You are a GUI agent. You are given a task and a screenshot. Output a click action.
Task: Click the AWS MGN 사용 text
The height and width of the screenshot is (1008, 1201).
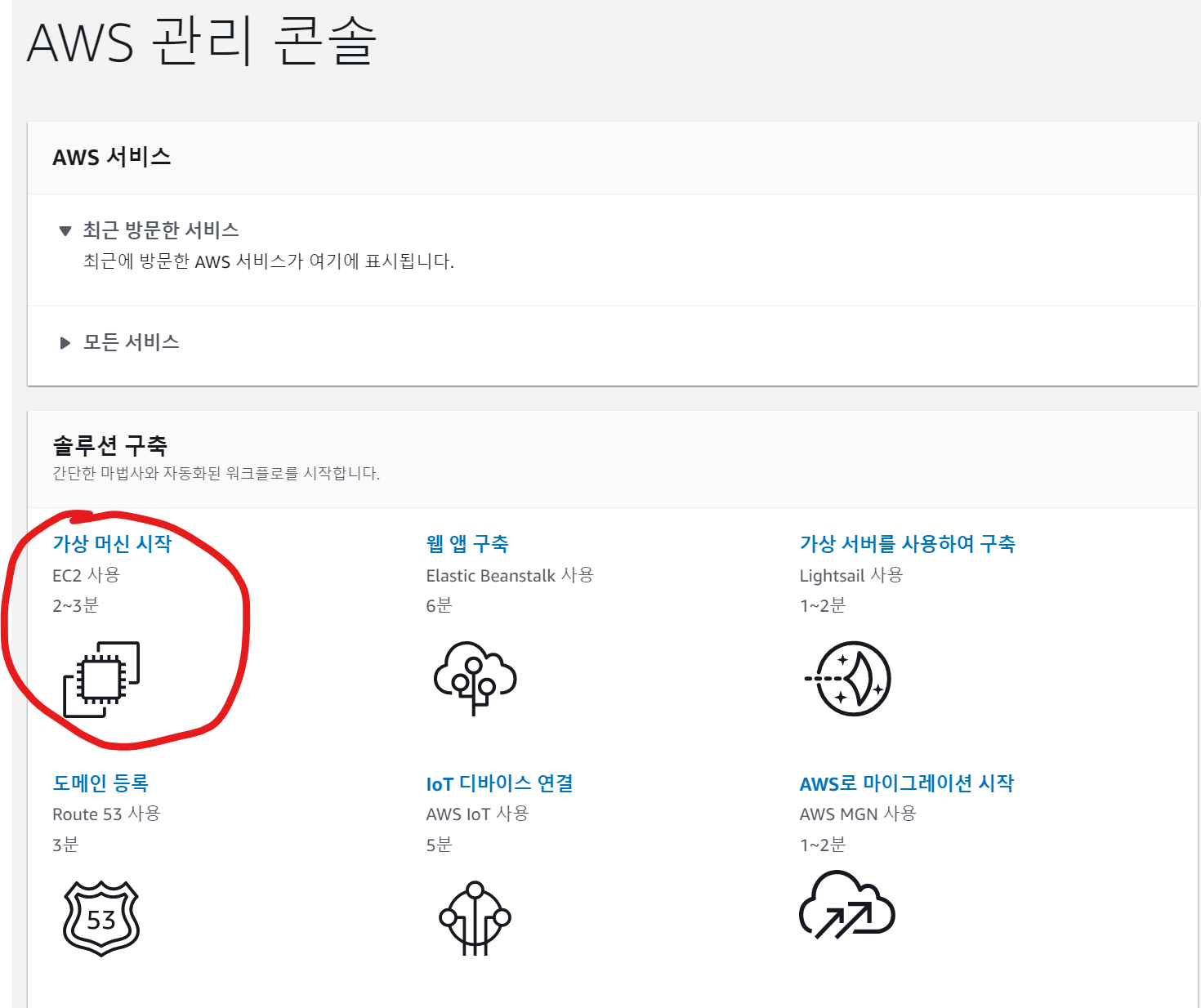(858, 814)
